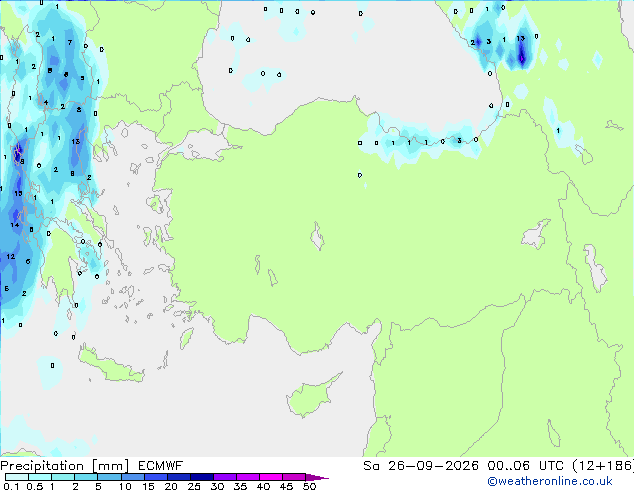Select the 2–5 mm legend color box
Viewport: 634px width, 490px height.
pos(86,477)
